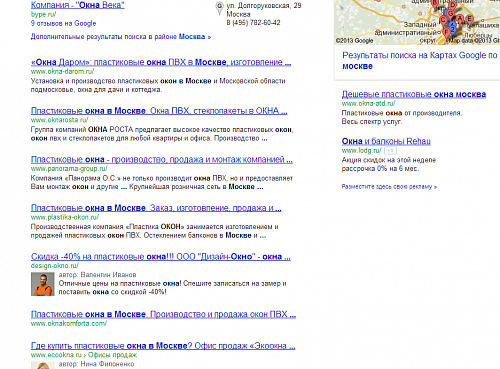Screen dimensions: 500x369
Task: Click автор: Валентин Иванов text
Action: (x=97, y=275)
